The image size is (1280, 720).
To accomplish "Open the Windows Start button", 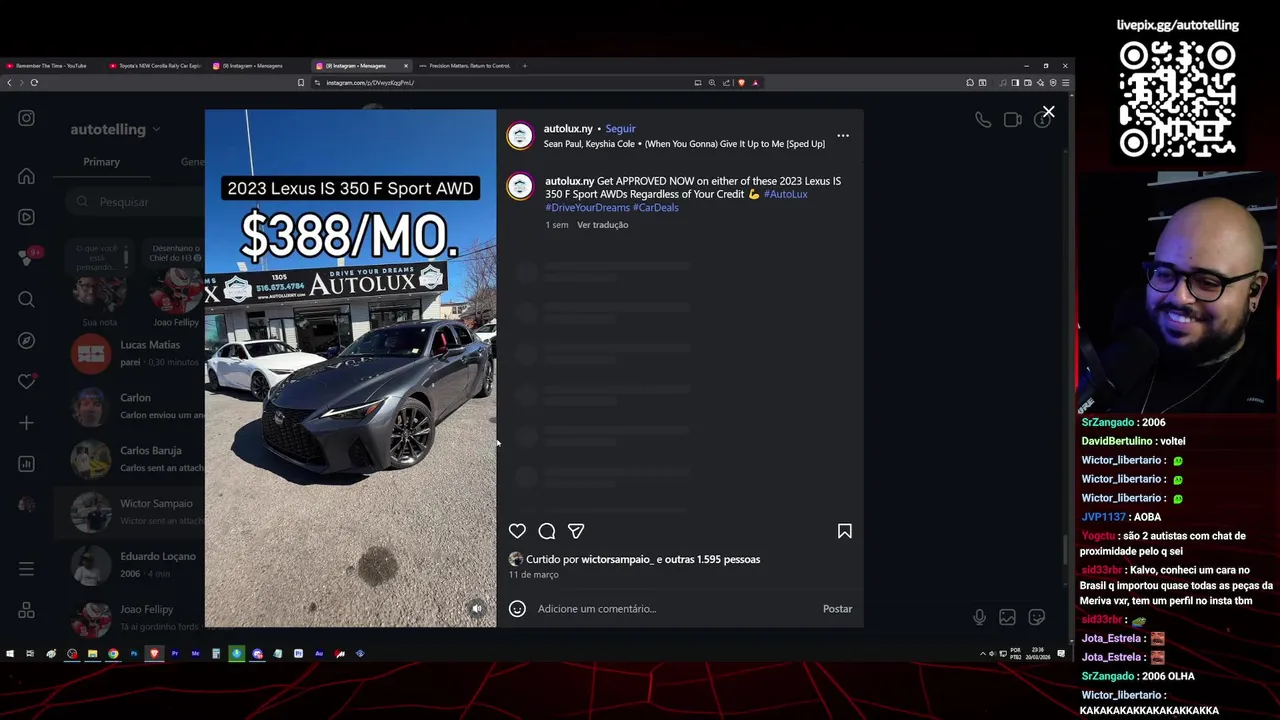I will (x=9, y=654).
